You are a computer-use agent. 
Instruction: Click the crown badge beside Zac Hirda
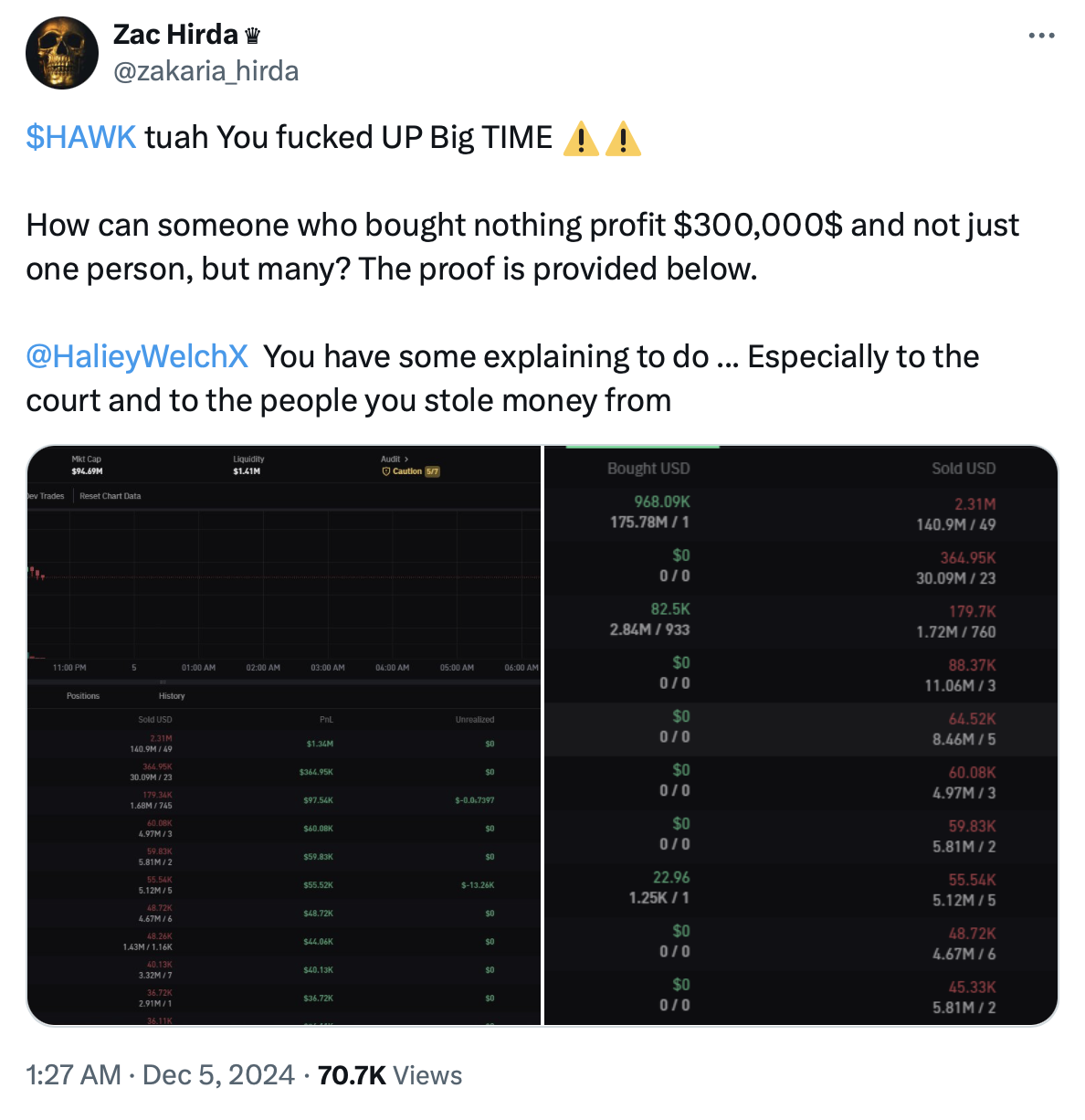253,36
